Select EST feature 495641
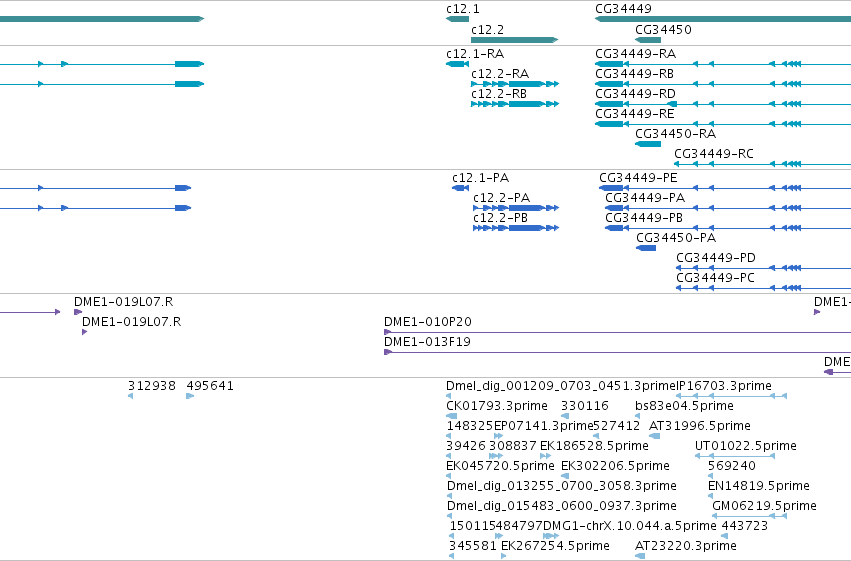Image resolution: width=851 pixels, height=561 pixels. 210,387
